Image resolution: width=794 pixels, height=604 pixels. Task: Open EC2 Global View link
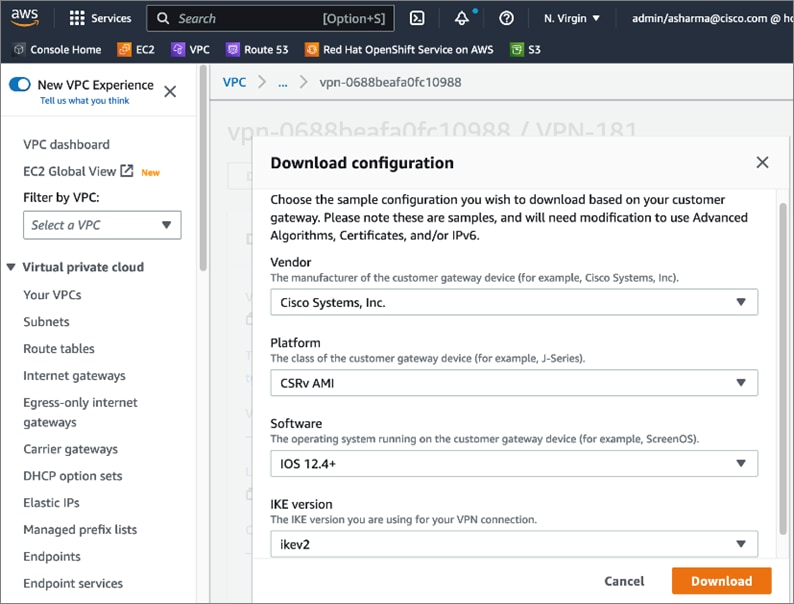(69, 171)
